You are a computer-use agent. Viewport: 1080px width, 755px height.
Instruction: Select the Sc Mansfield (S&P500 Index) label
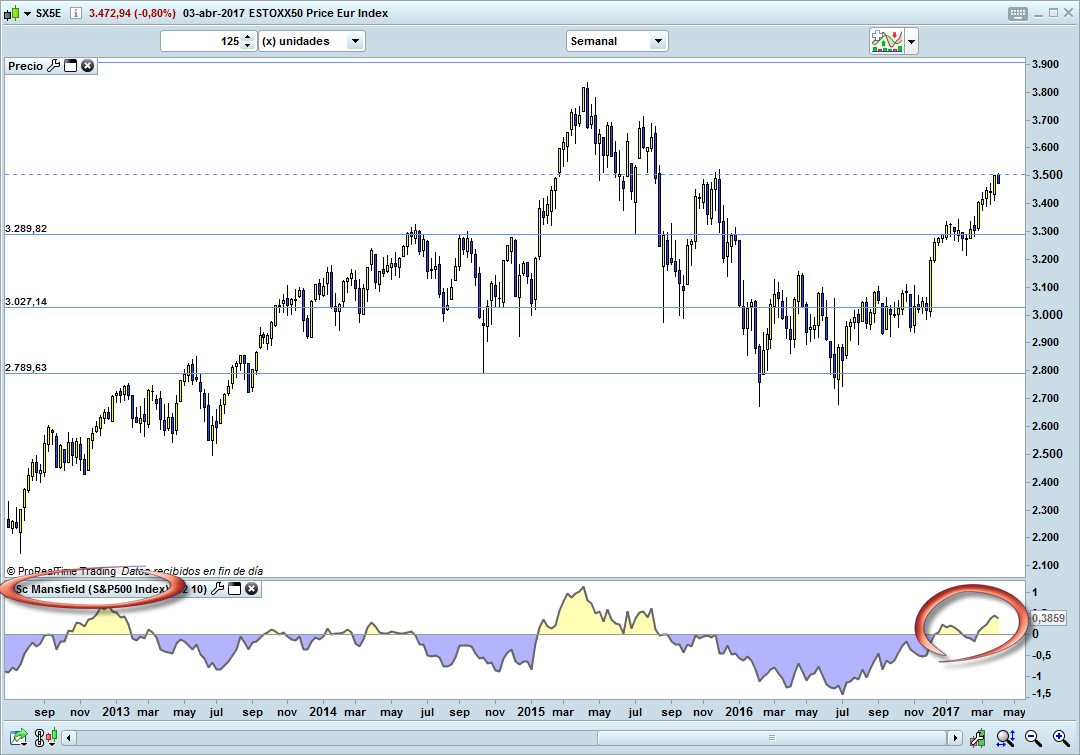(x=92, y=589)
